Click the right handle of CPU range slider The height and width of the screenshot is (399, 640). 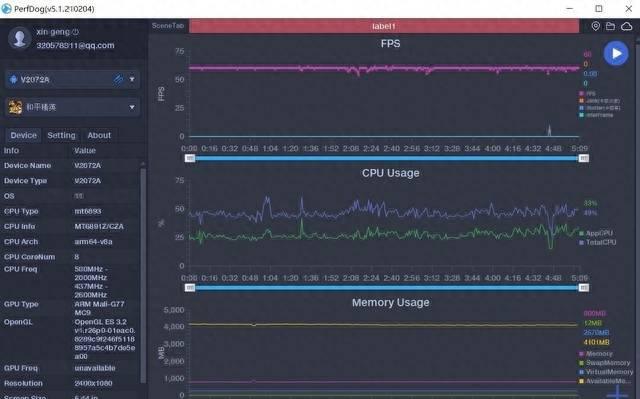(584, 288)
